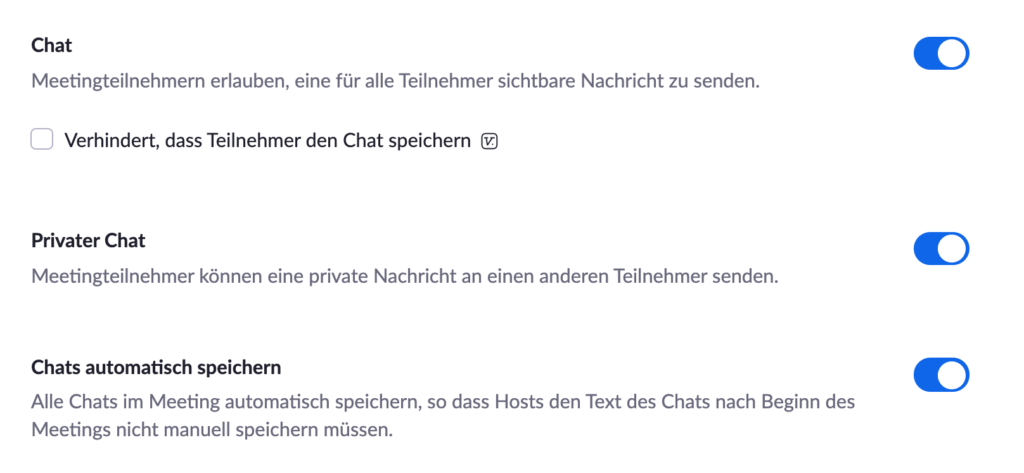This screenshot has width=1024, height=473.
Task: Check 'Verhindert, dass Teilnehmer den Chat speichern' box
Action: point(42,139)
